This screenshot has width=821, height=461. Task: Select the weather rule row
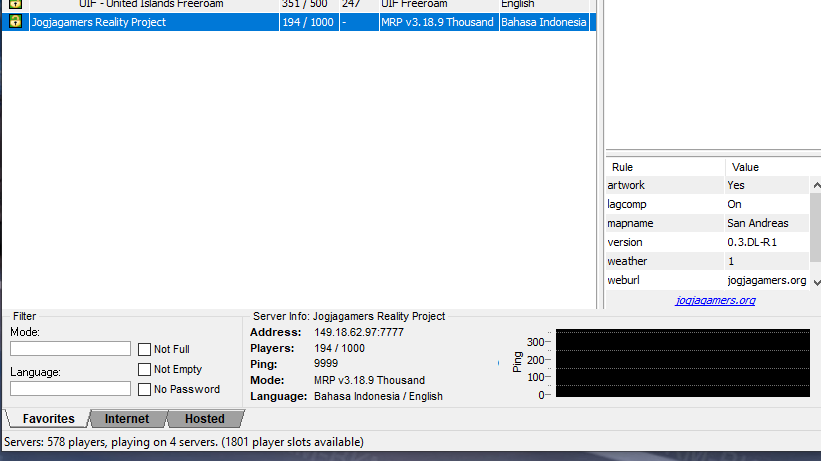pyautogui.click(x=708, y=261)
